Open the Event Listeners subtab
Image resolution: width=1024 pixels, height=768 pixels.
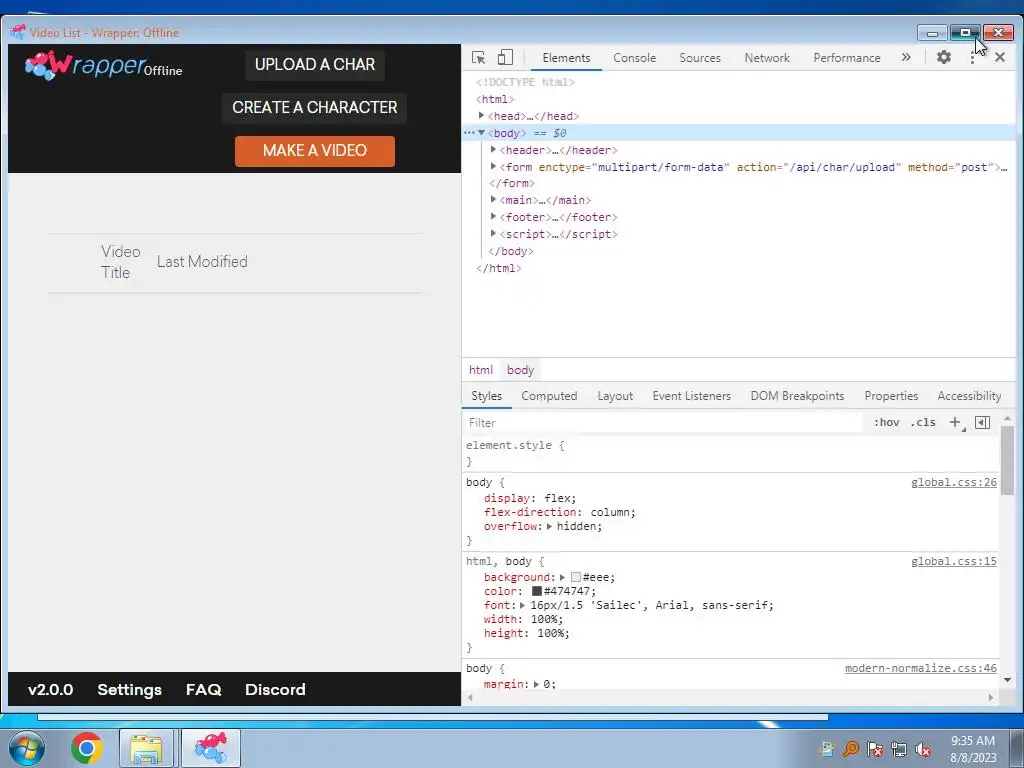[692, 396]
